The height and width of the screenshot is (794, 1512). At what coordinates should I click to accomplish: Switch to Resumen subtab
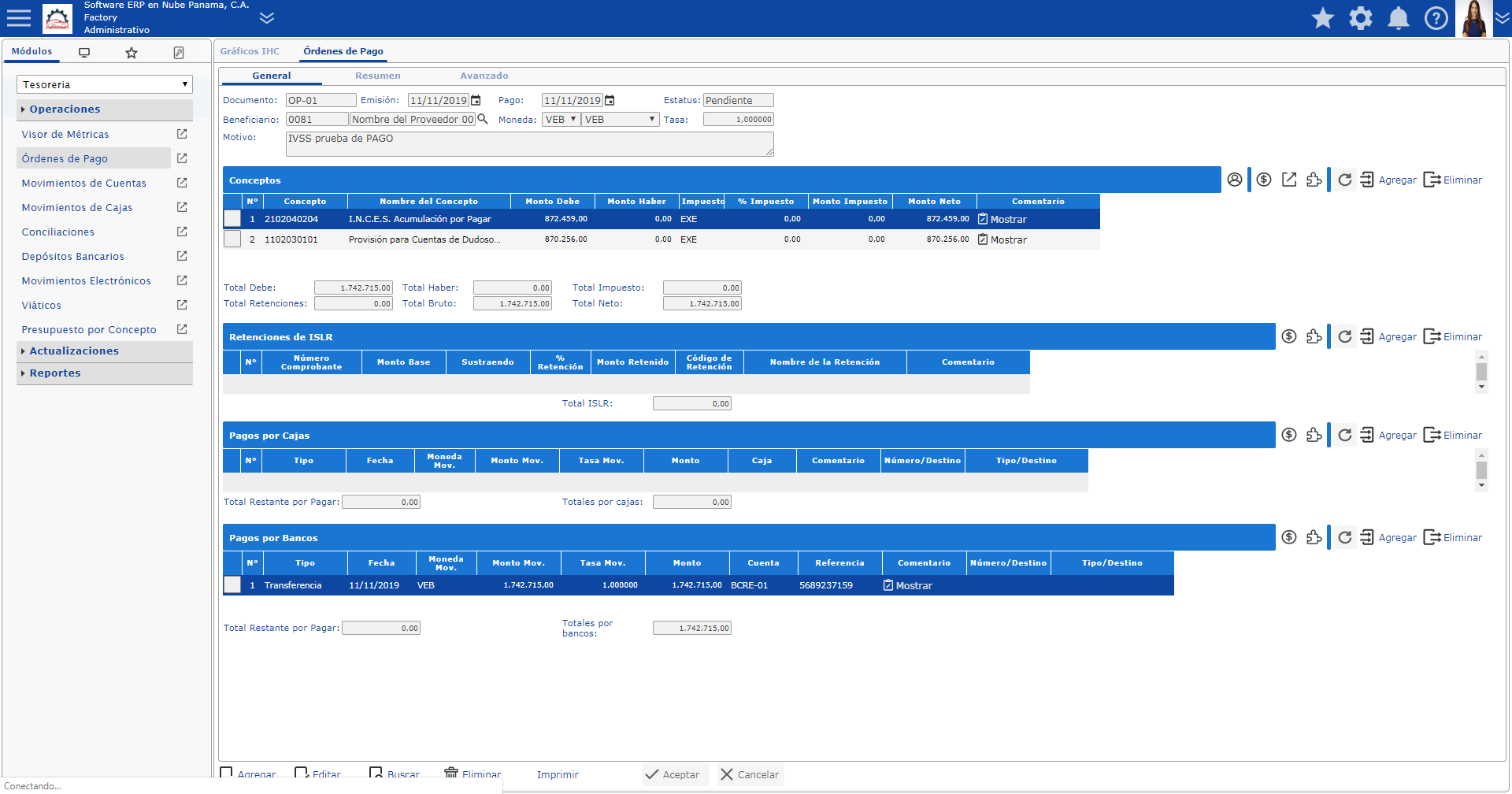coord(378,76)
